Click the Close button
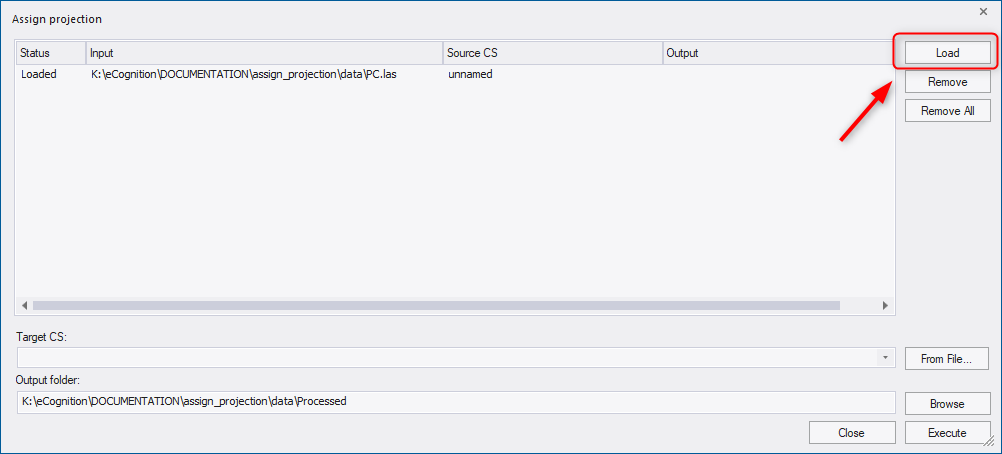1002x454 pixels. (x=851, y=433)
